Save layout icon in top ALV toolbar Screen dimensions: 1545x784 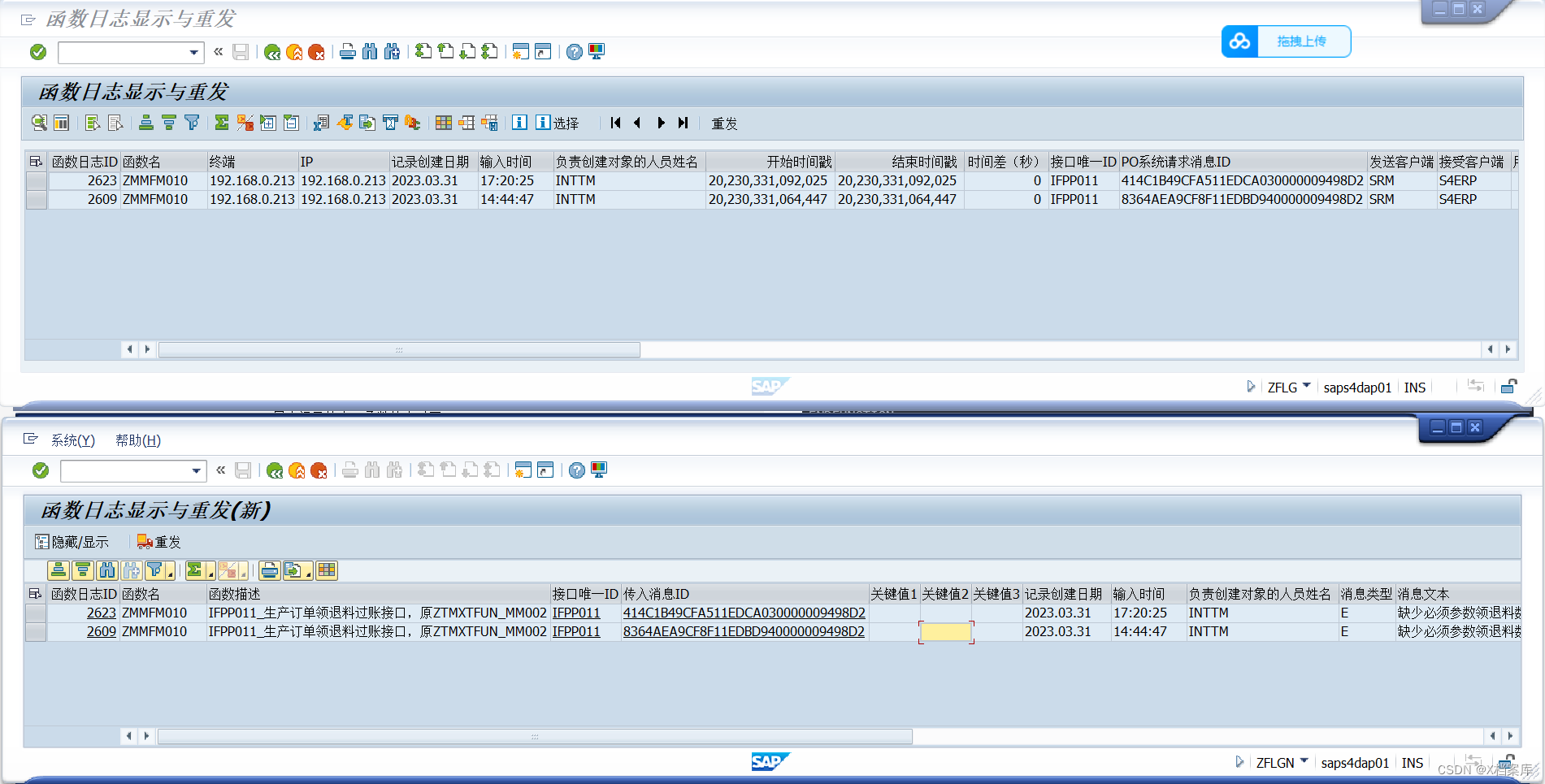click(x=489, y=123)
